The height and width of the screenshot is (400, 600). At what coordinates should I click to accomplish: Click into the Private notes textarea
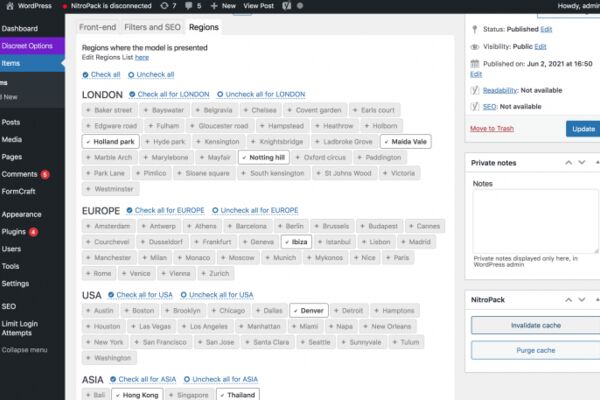(535, 221)
